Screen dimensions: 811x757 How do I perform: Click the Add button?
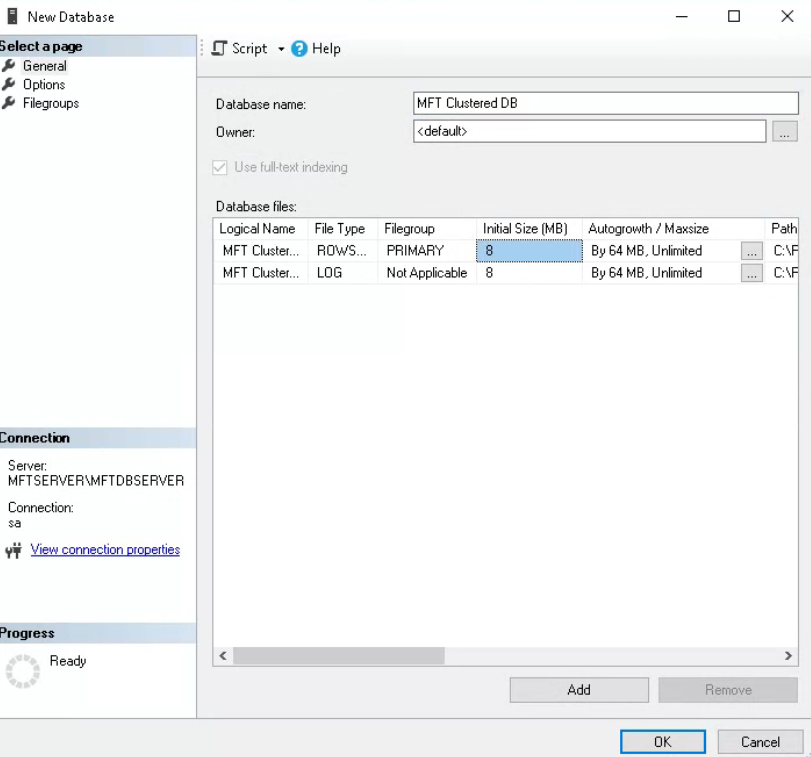[x=578, y=690]
